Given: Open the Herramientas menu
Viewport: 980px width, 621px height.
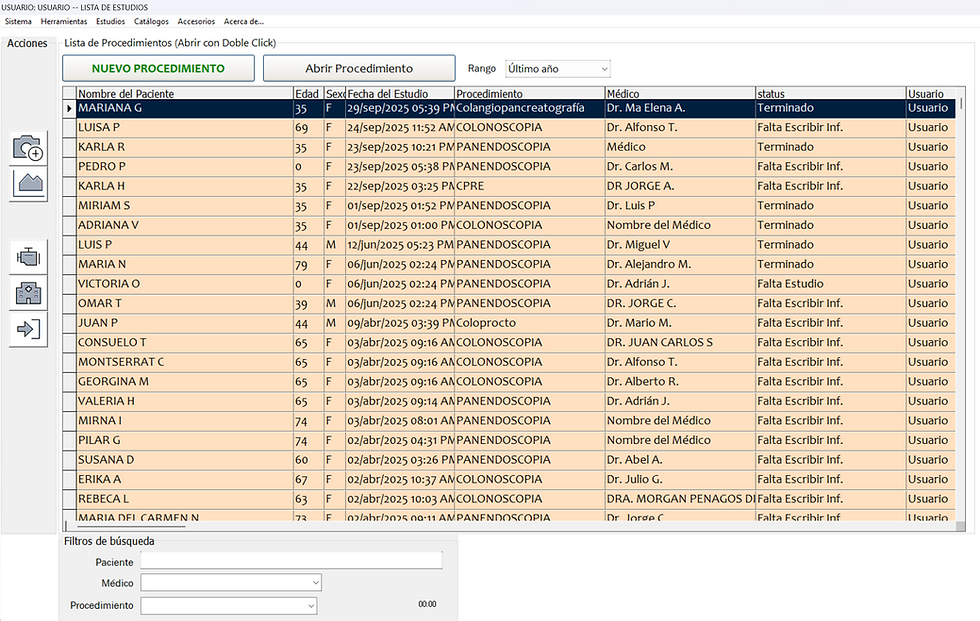Looking at the screenshot, I should [x=64, y=21].
